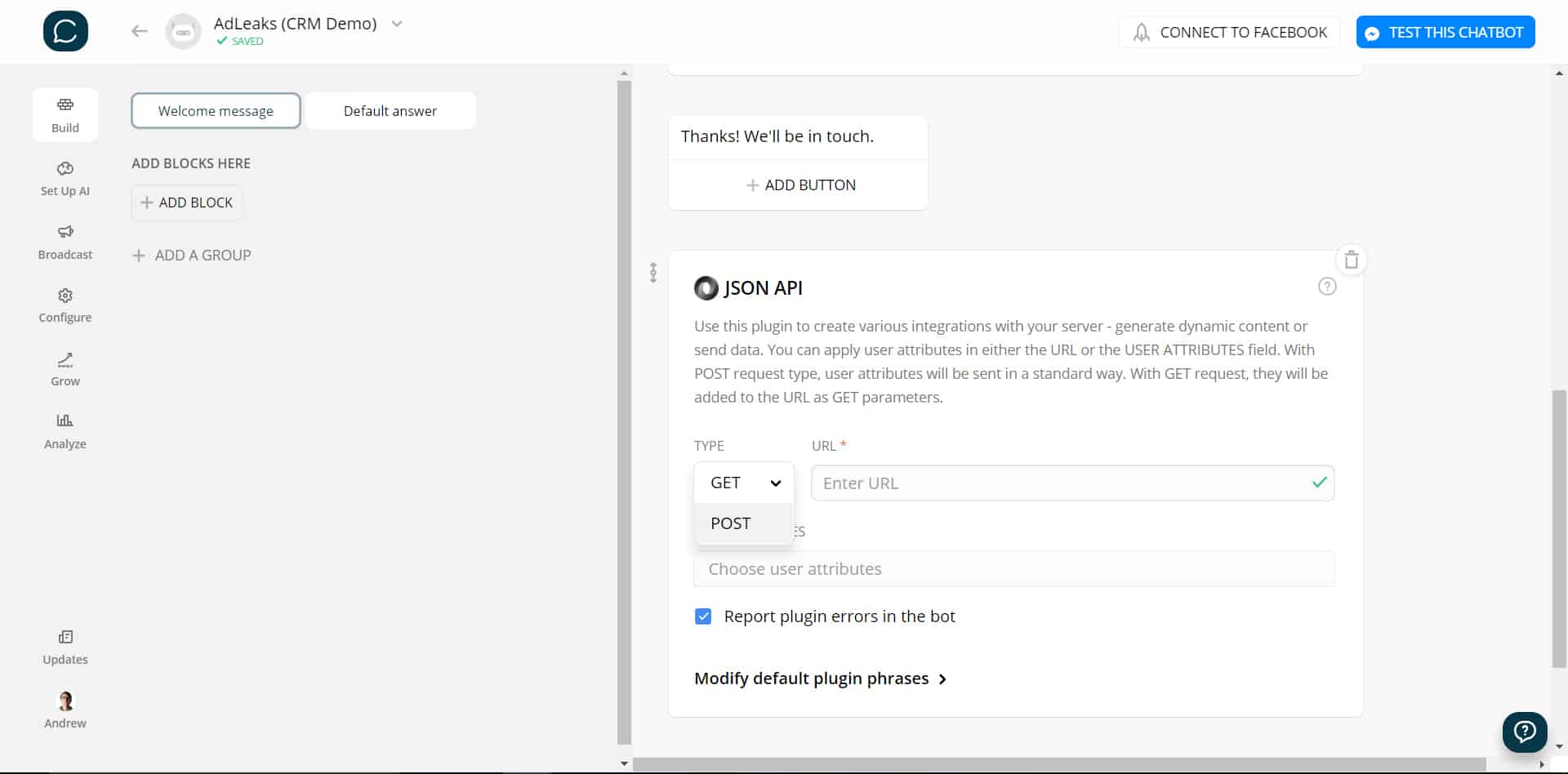Open the Analyze section

coord(65,432)
